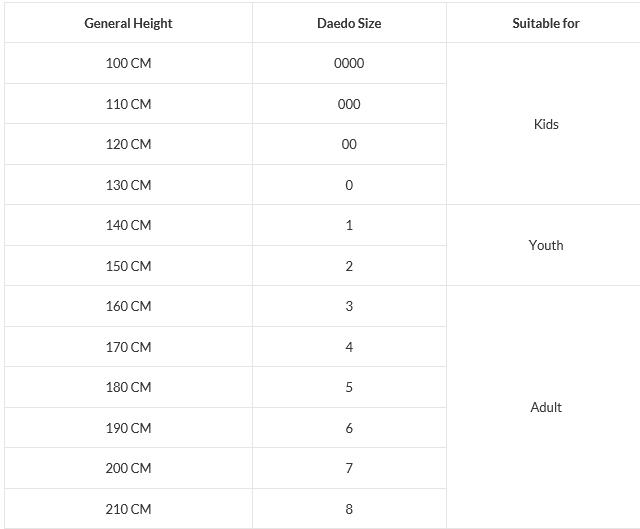The image size is (640, 529).
Task: Select the 170 CM height cell
Action: pyautogui.click(x=129, y=347)
